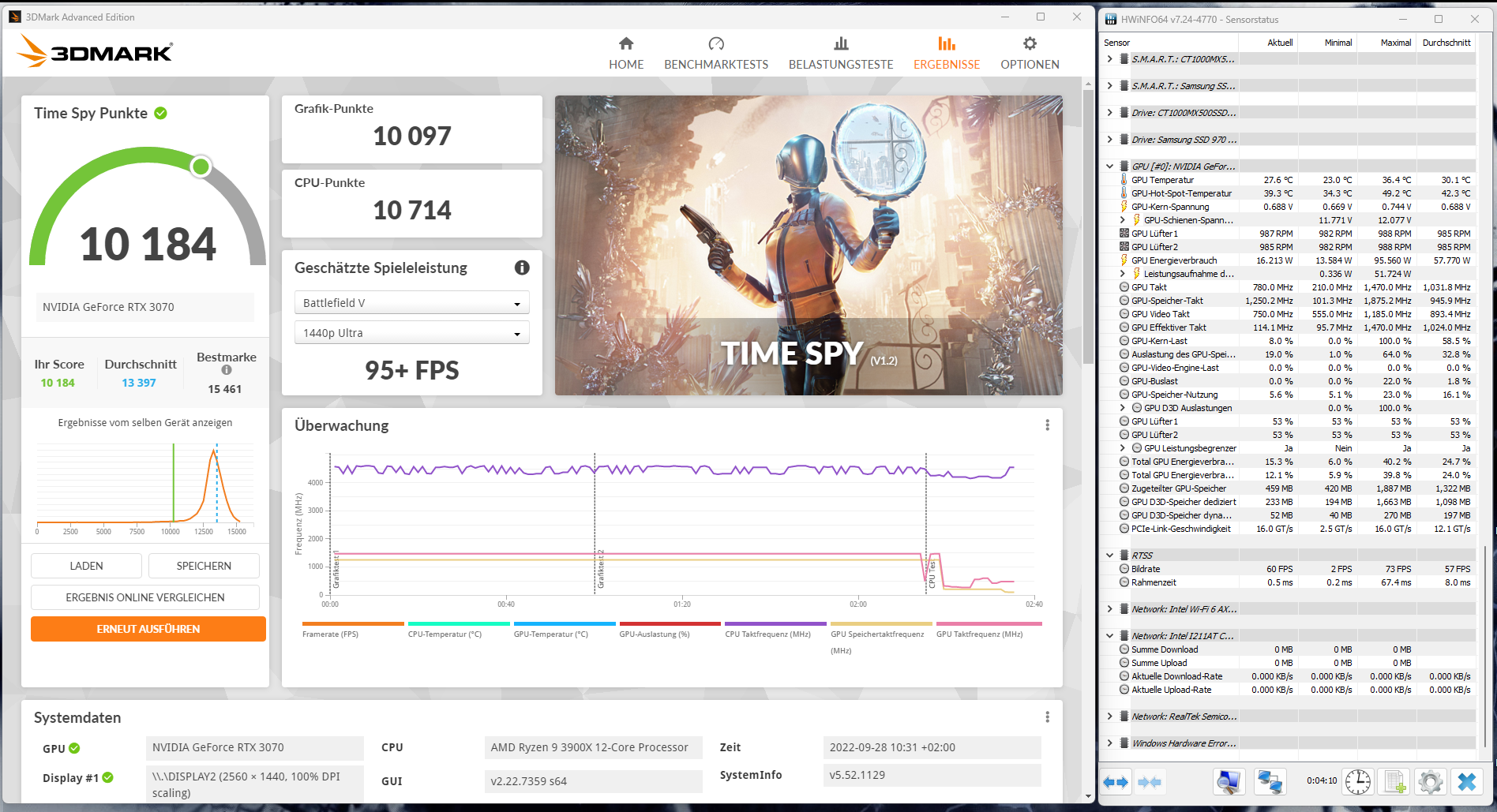Click HWiNFO networked monitors icon
Viewport: 1497px width, 812px height.
1270,782
